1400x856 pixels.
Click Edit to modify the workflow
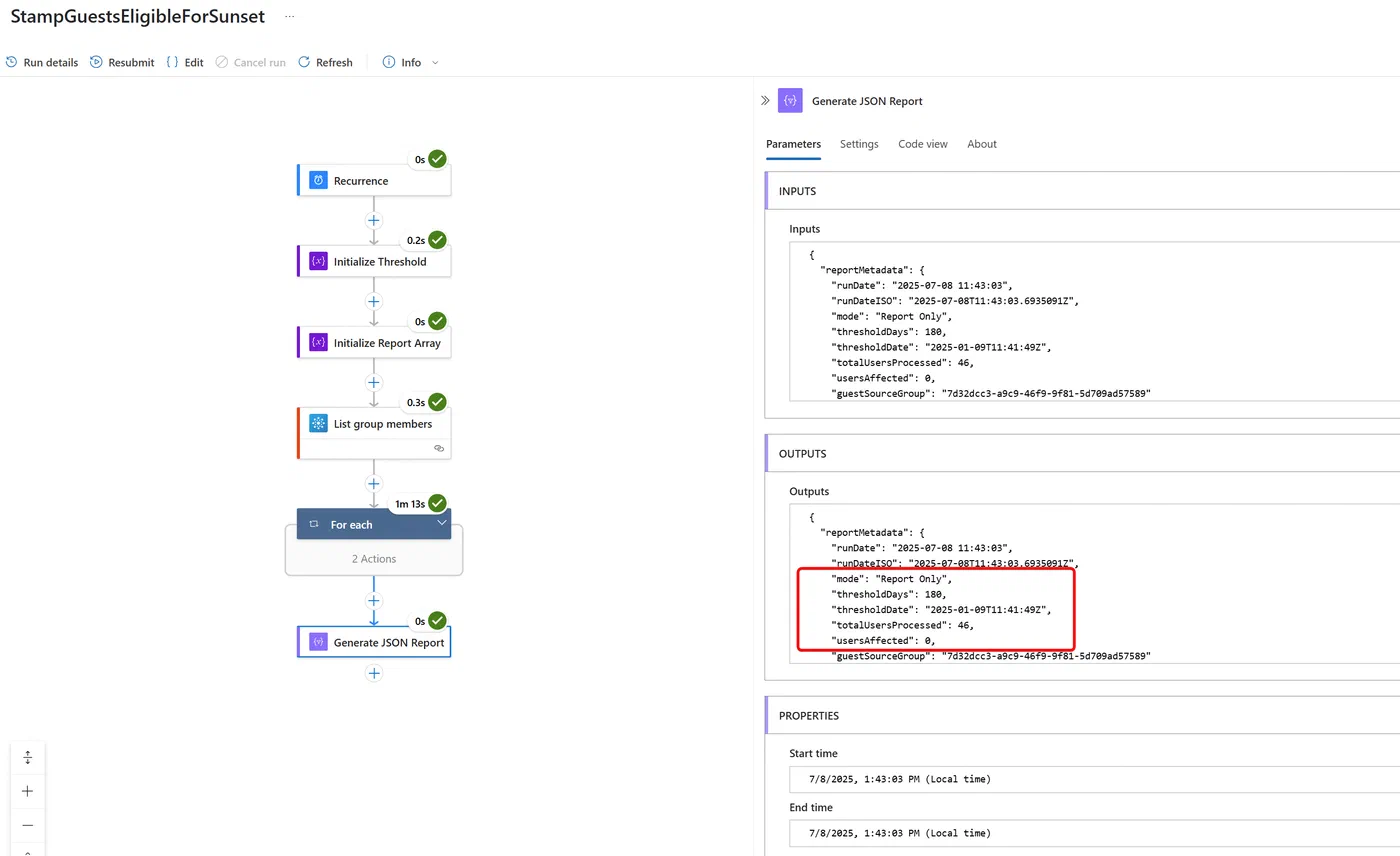pos(185,62)
